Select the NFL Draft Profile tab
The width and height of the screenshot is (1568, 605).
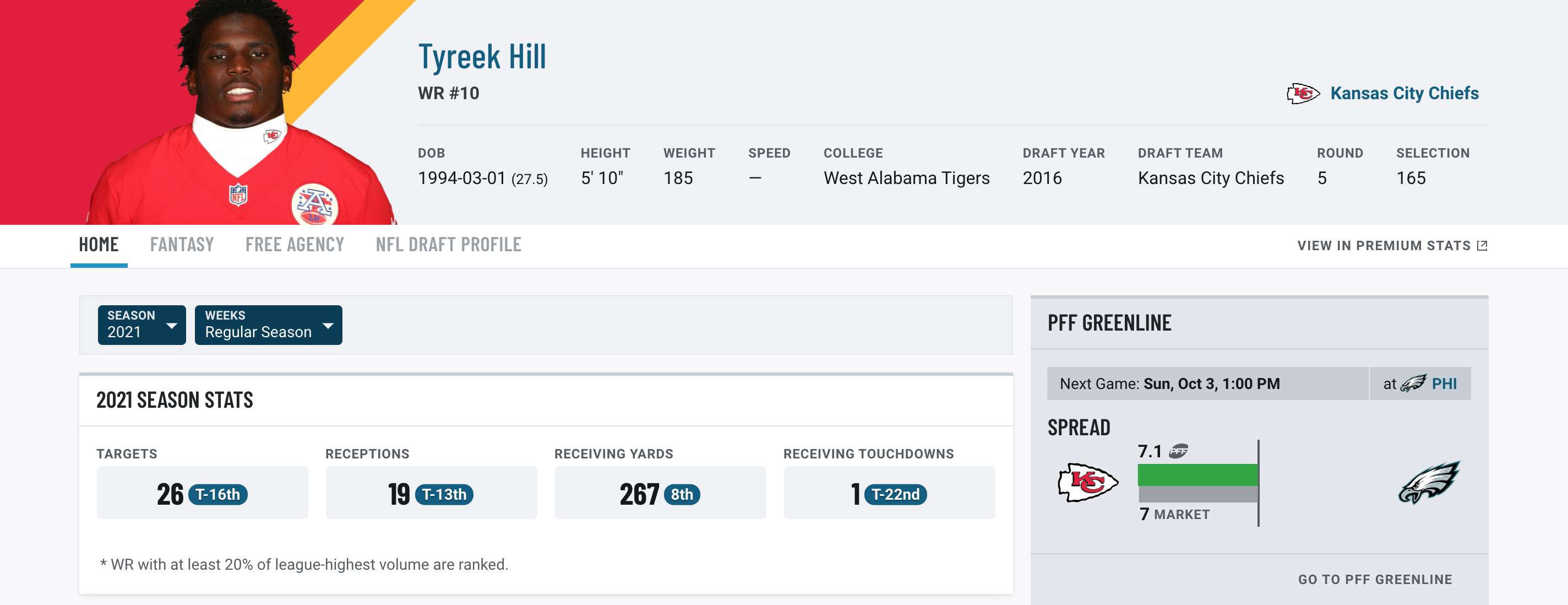pos(448,245)
